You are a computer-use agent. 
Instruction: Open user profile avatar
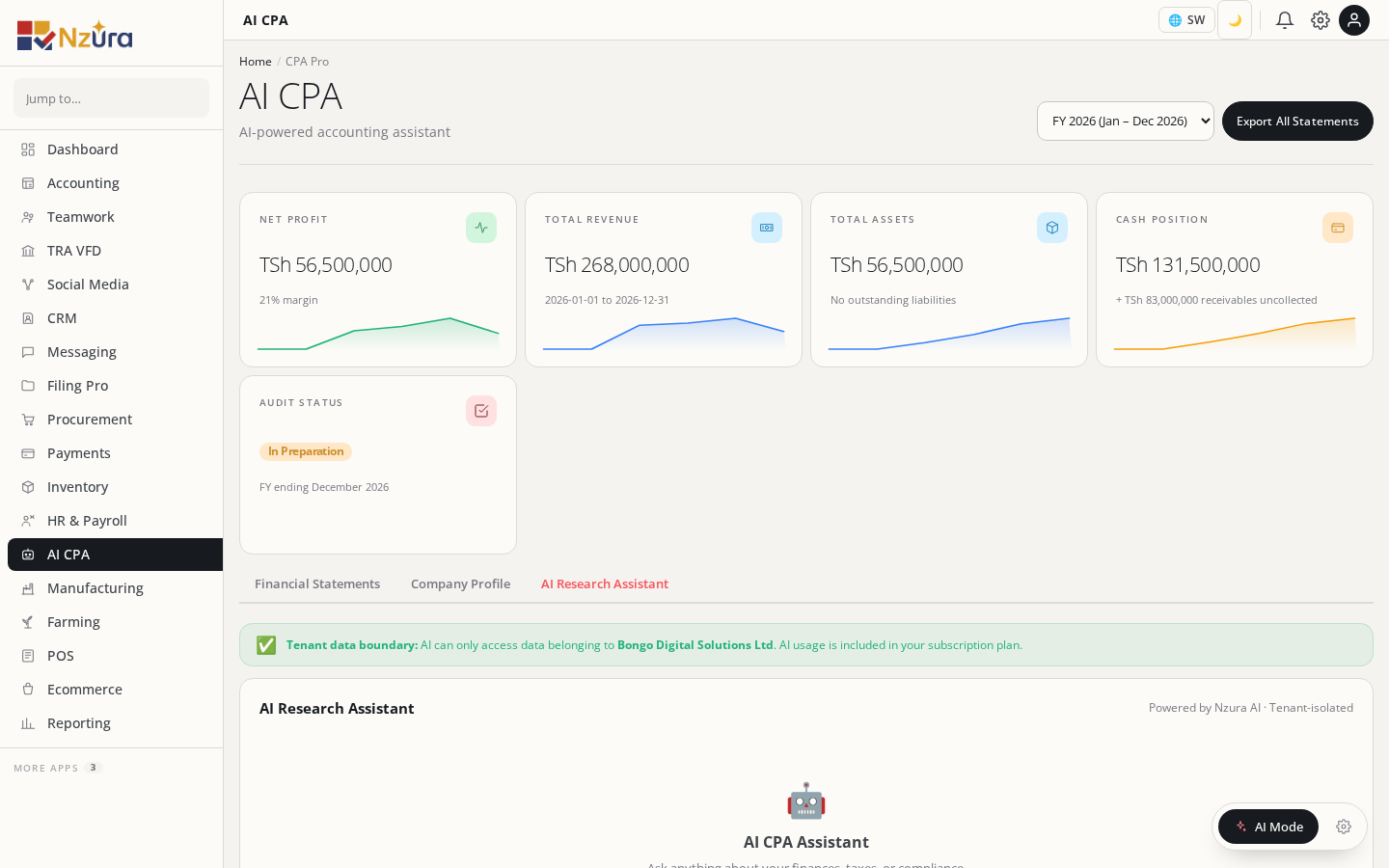(1354, 20)
